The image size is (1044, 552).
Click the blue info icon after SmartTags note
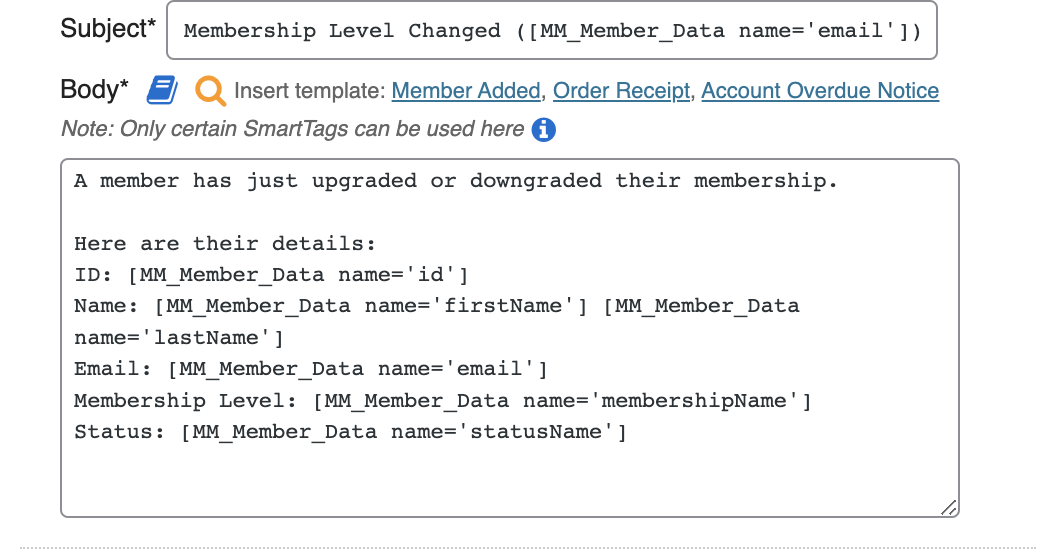pos(544,129)
